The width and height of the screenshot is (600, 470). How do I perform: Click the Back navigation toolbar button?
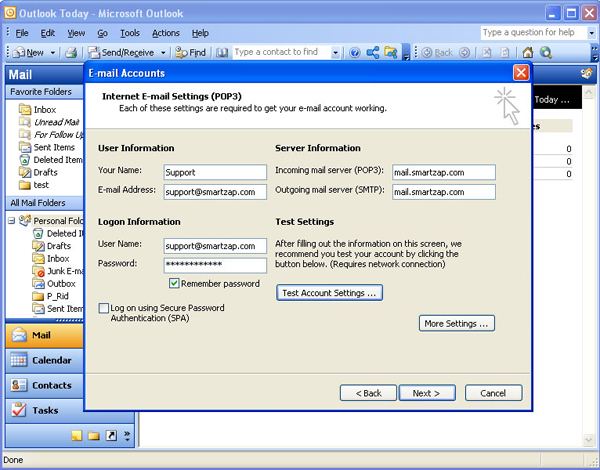tap(437, 52)
